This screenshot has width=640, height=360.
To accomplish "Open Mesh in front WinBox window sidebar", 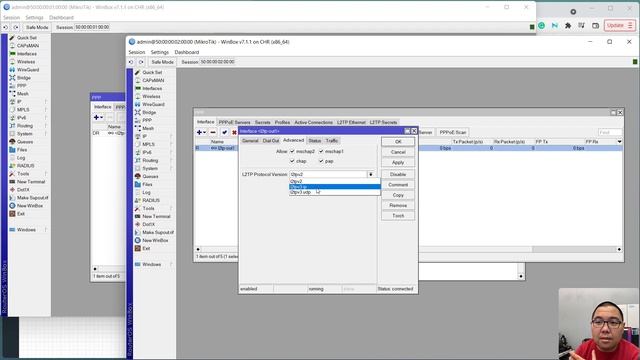I will (148, 128).
